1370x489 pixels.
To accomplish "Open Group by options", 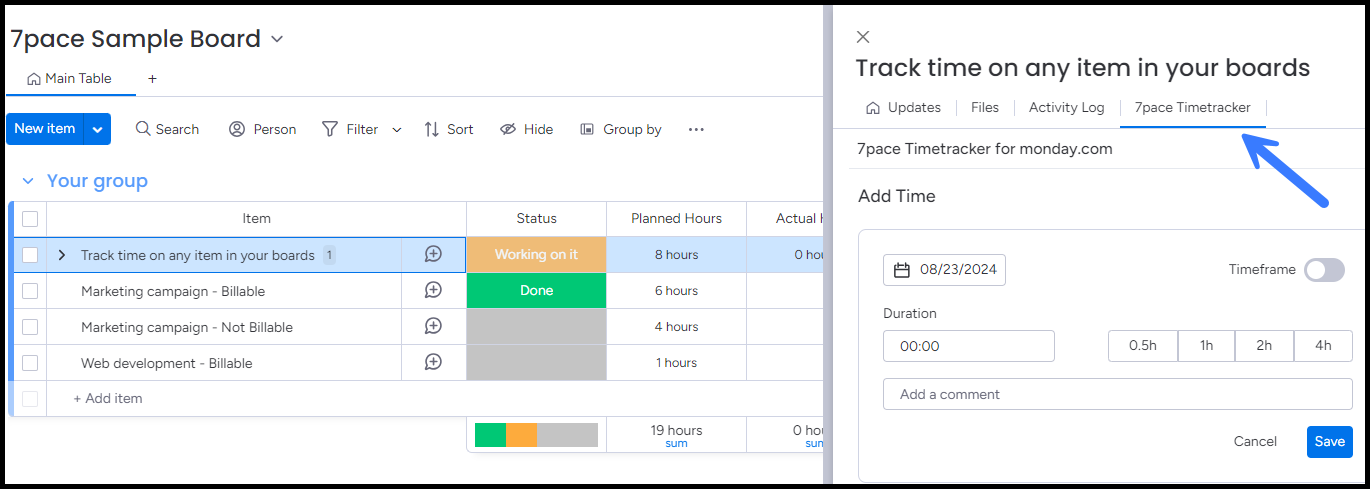I will tap(621, 129).
